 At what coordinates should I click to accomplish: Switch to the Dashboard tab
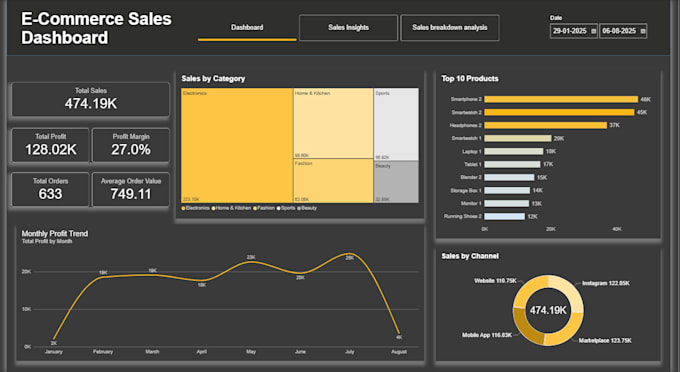247,28
